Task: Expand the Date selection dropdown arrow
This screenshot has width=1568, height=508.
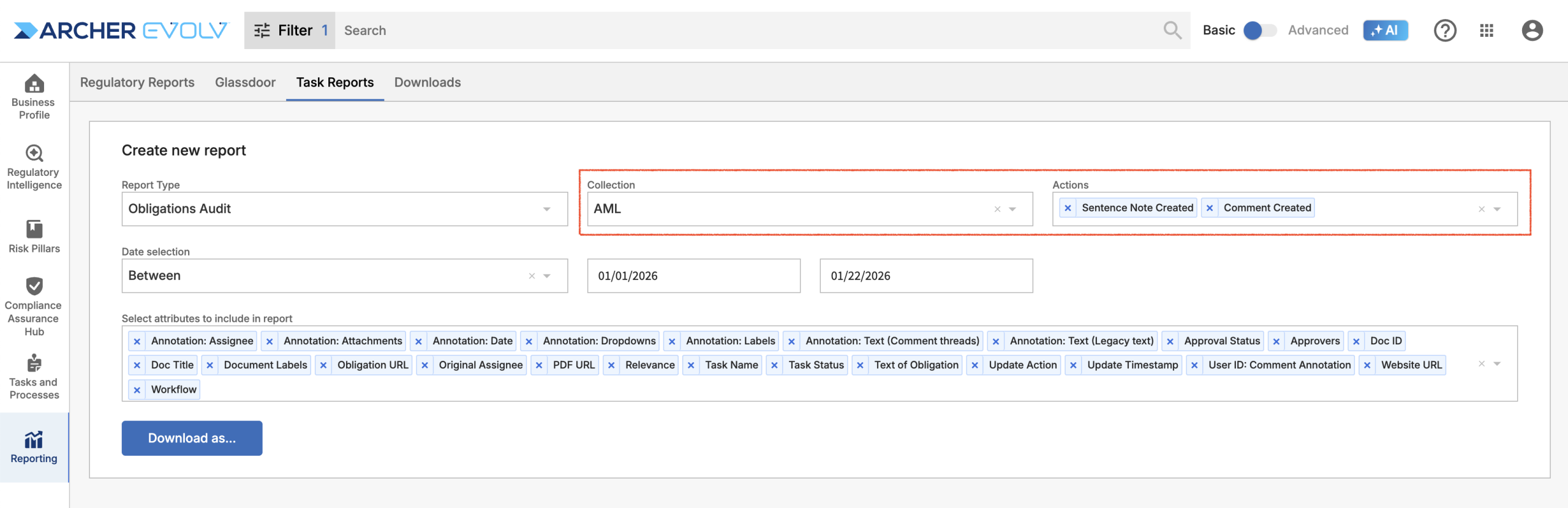Action: [x=547, y=276]
